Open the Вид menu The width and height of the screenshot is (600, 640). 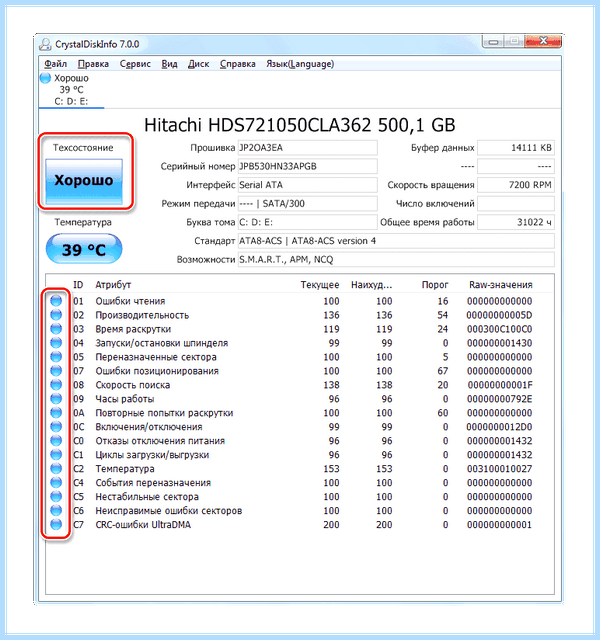point(169,64)
